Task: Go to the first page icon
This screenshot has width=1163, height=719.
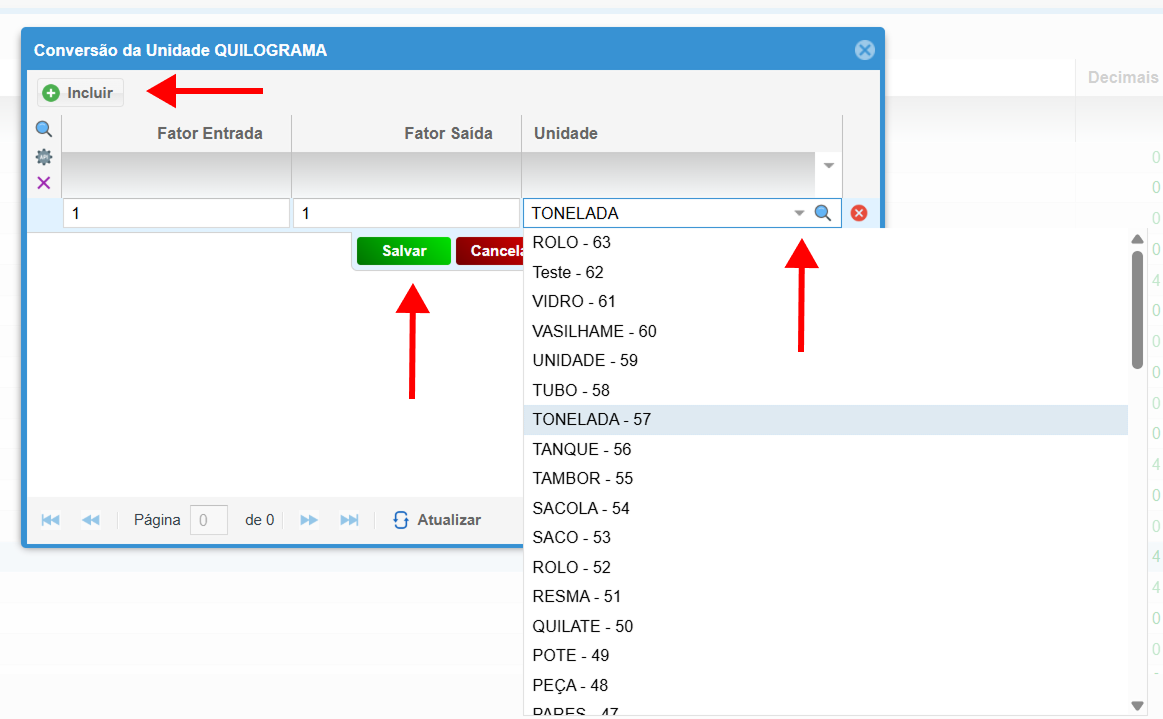Action: tap(50, 520)
